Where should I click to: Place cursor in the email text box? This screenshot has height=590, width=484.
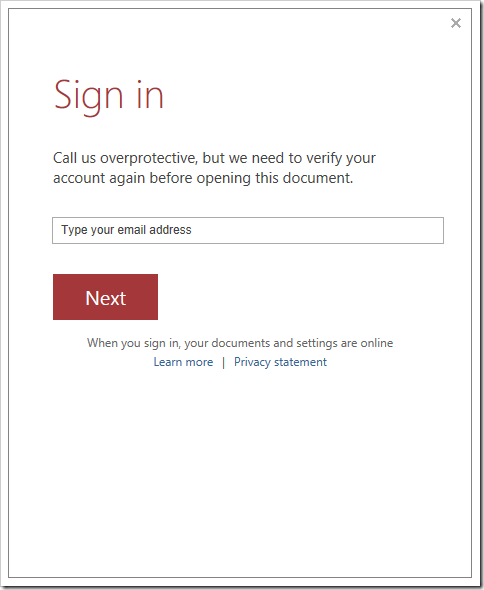point(248,230)
